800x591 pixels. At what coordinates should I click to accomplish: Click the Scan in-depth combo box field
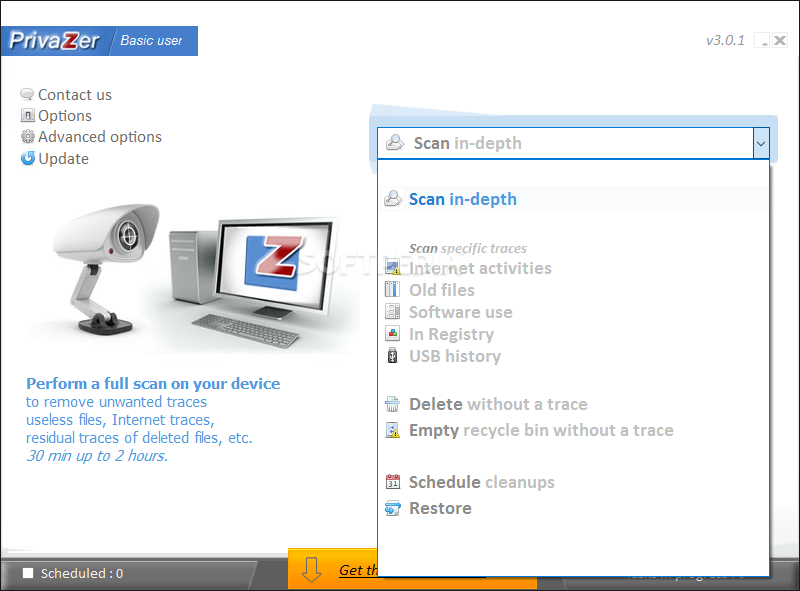tap(565, 143)
